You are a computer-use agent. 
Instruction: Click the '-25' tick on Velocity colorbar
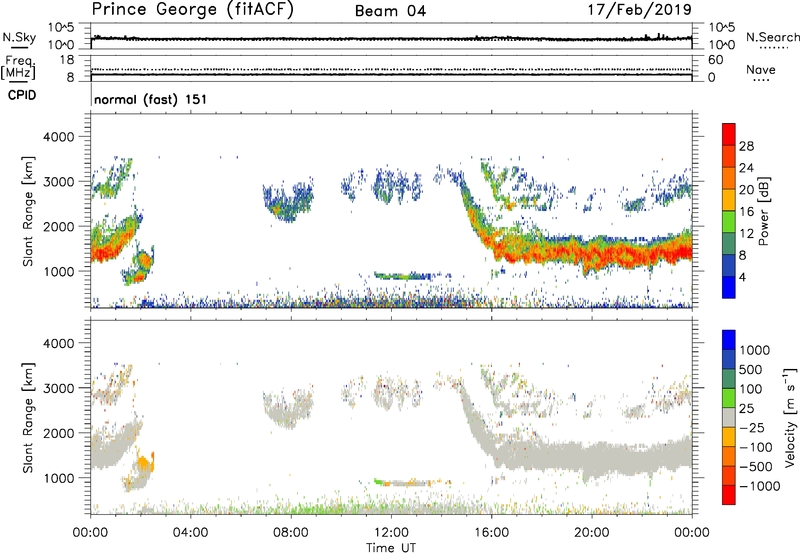pos(752,427)
